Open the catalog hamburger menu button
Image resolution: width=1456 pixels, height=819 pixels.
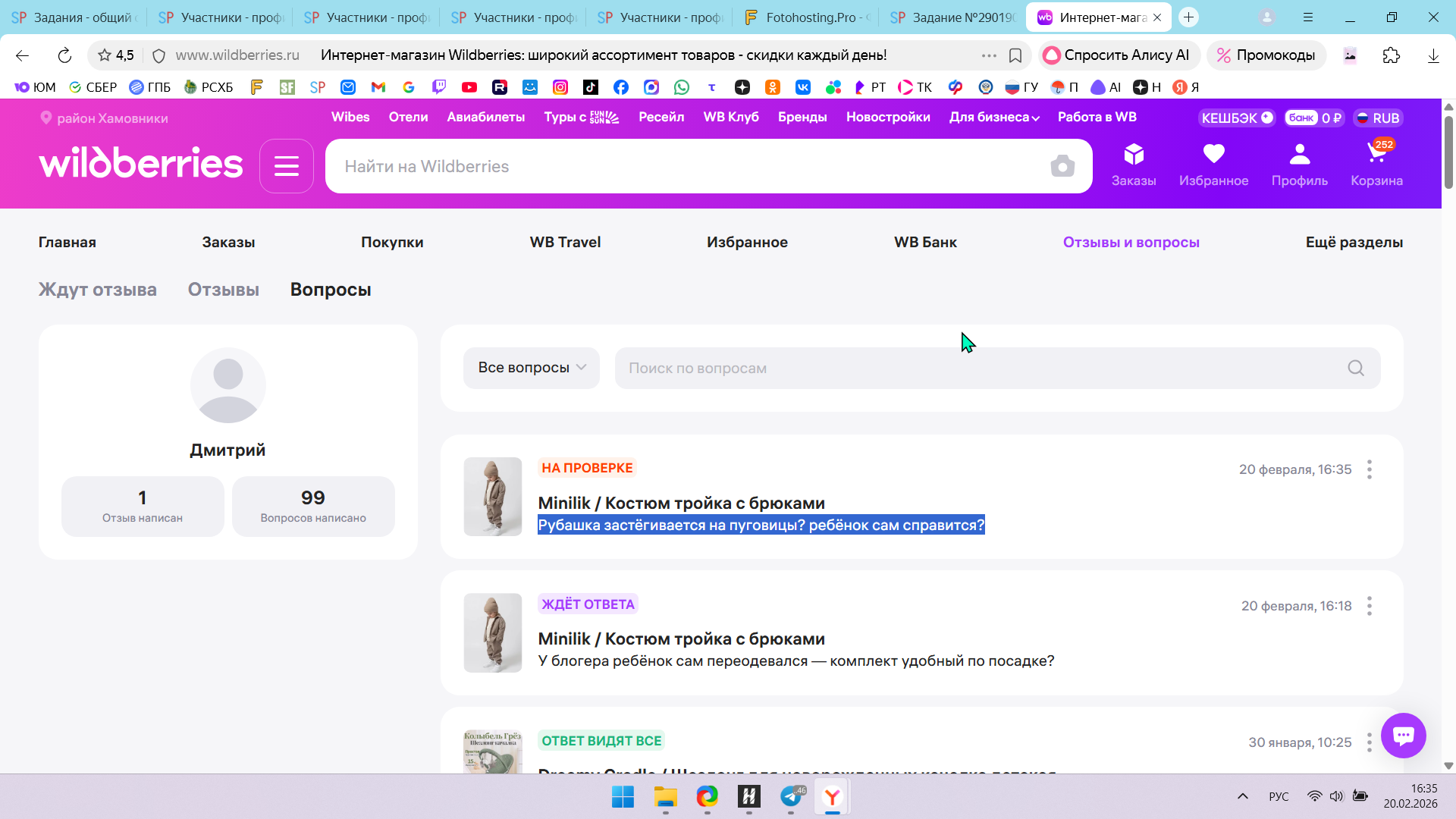coord(287,166)
